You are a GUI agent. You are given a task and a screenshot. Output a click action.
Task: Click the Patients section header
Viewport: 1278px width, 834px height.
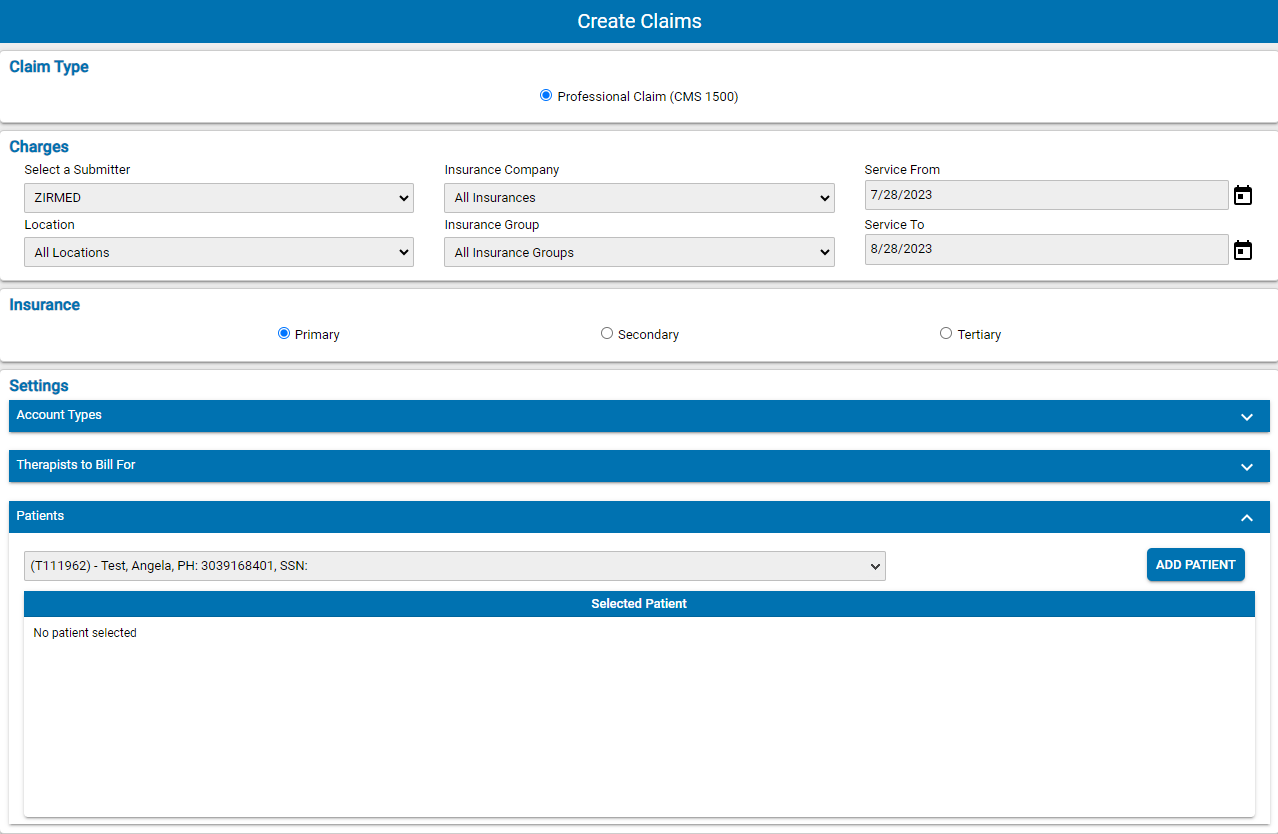(x=600, y=517)
